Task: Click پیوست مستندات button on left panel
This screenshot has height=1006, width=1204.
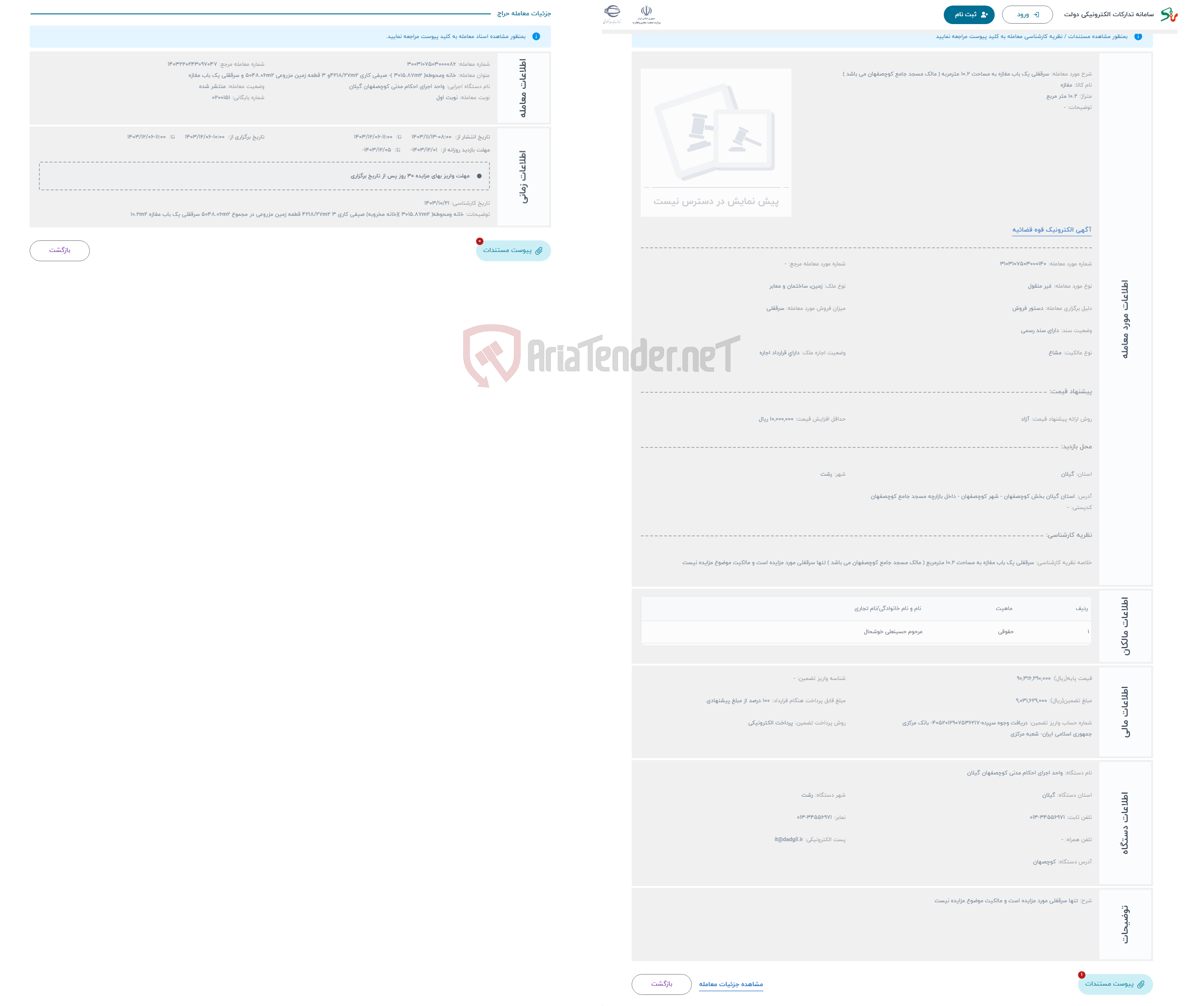Action: [x=511, y=250]
